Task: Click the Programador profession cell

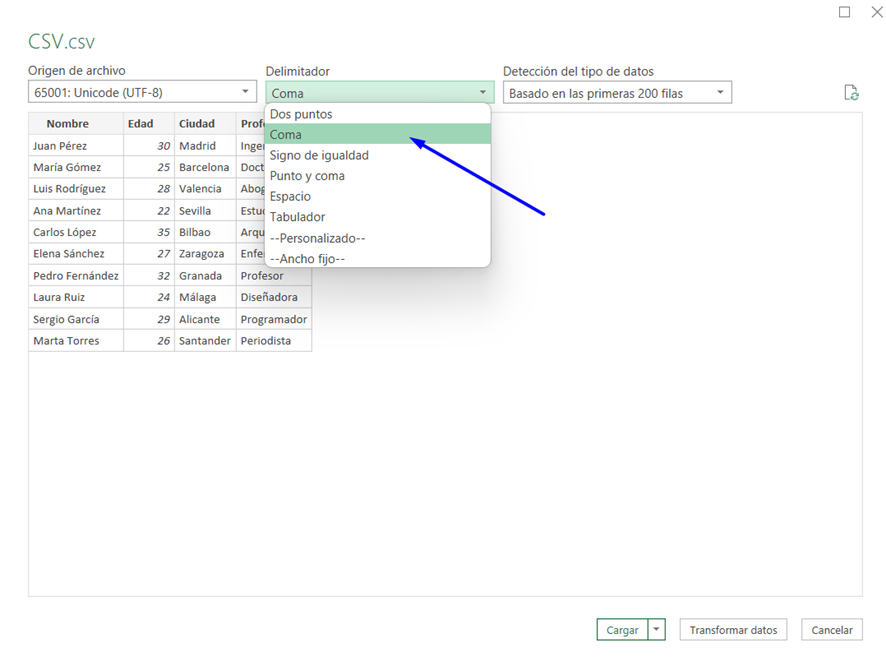Action: pos(273,319)
